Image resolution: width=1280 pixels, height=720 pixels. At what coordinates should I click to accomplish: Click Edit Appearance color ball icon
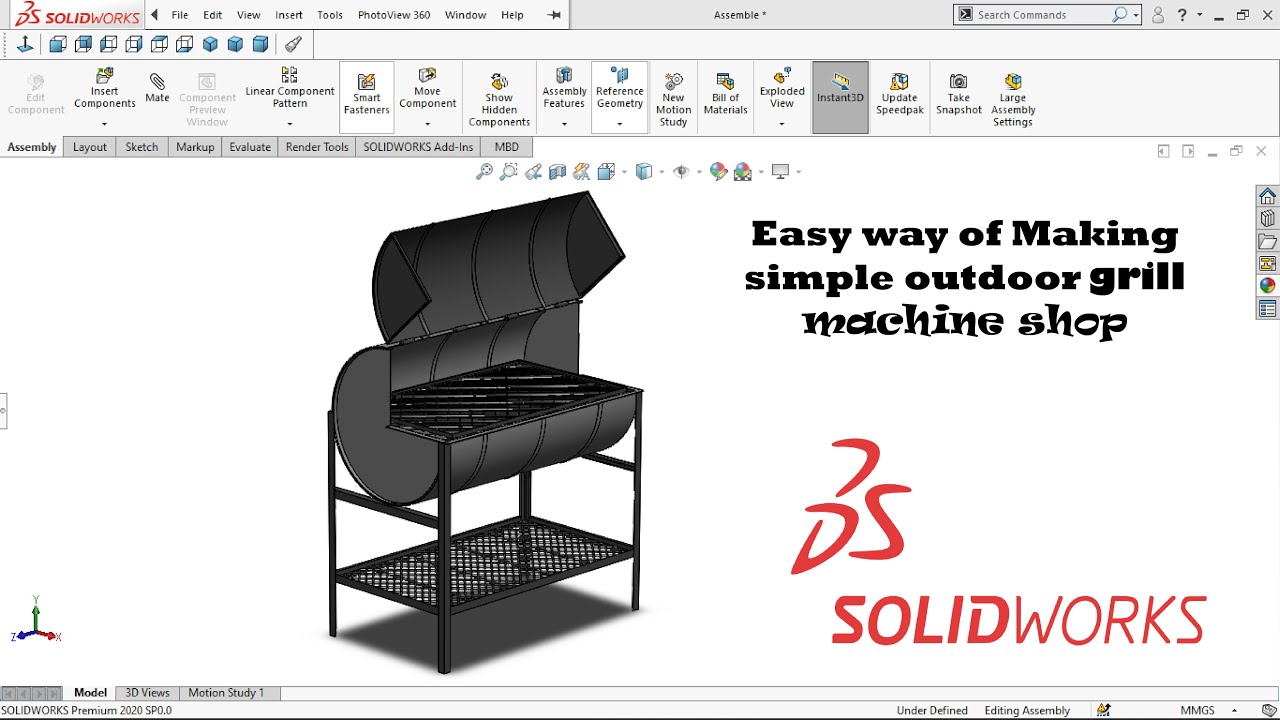[718, 172]
